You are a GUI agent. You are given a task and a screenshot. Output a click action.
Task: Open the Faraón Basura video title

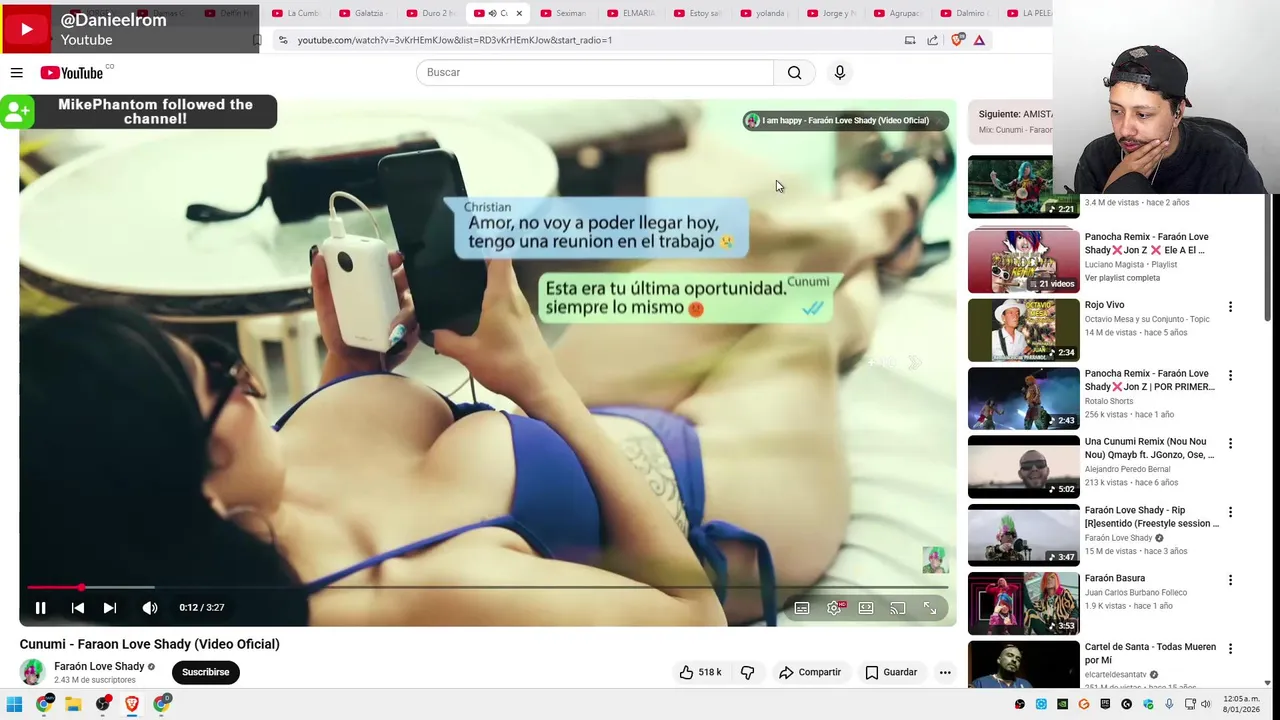pos(1115,578)
